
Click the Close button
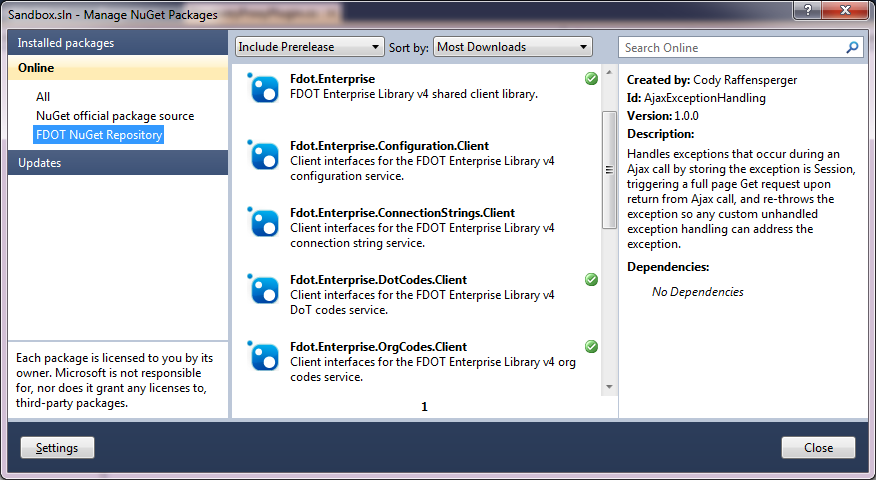pos(818,448)
